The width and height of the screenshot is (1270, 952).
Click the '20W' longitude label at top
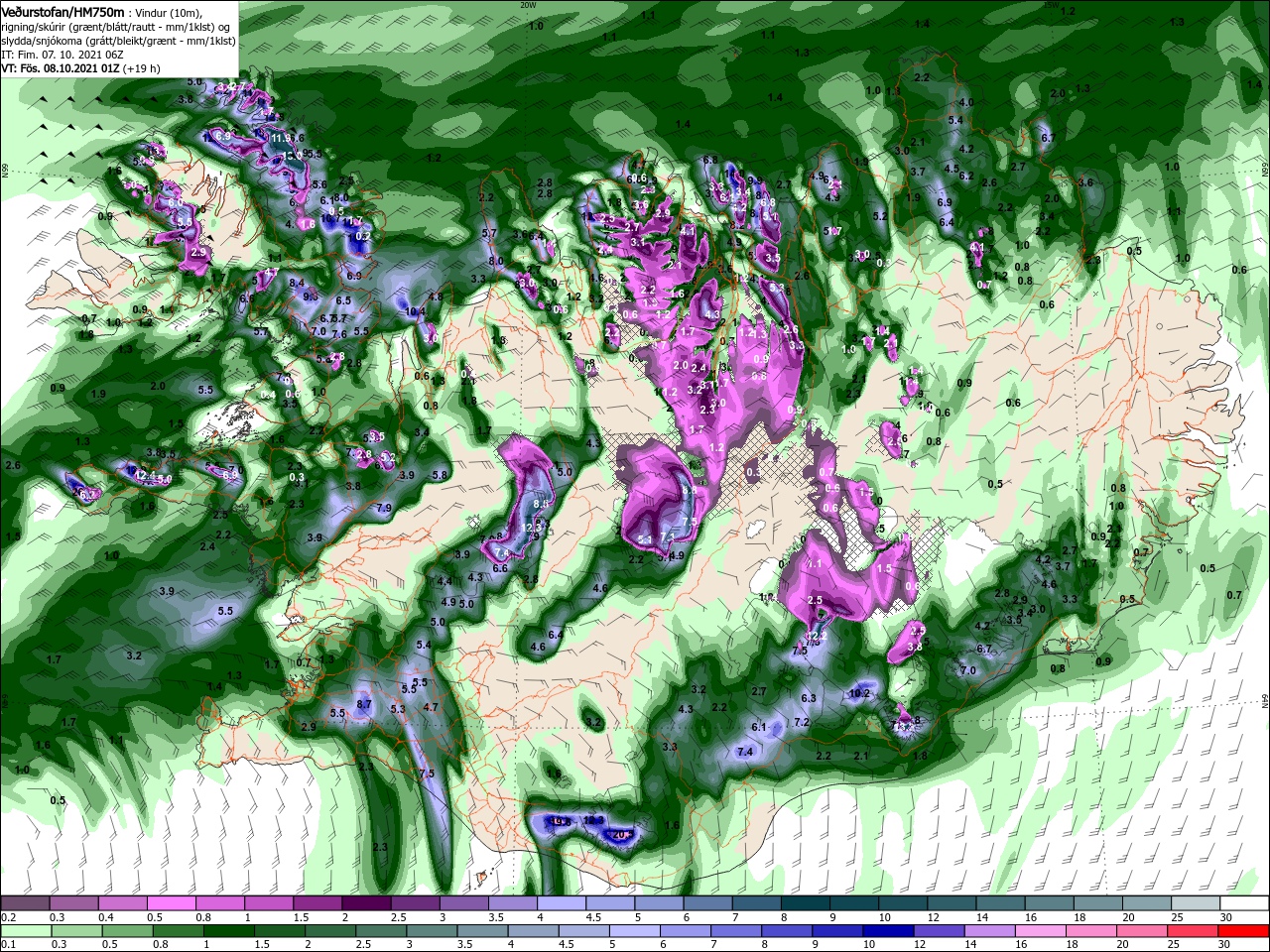(x=529, y=5)
